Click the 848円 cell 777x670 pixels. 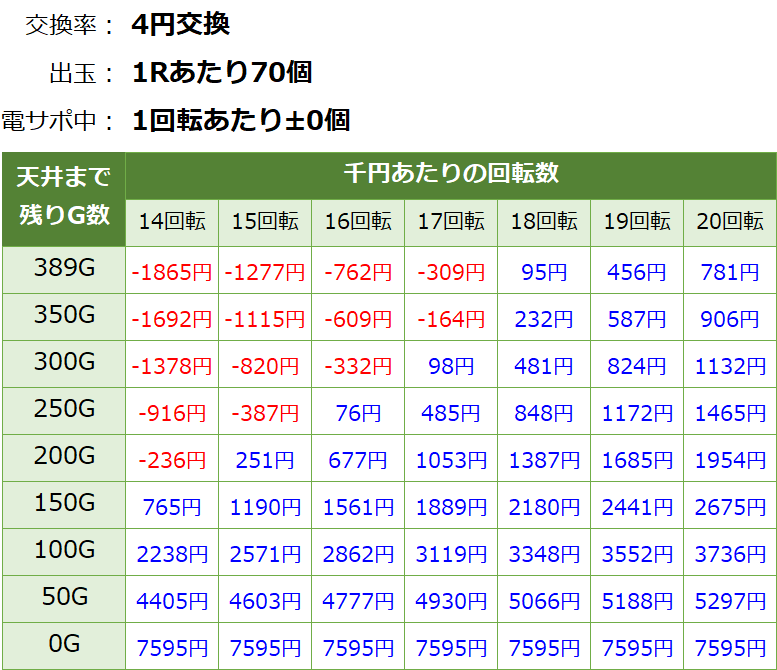pyautogui.click(x=544, y=411)
